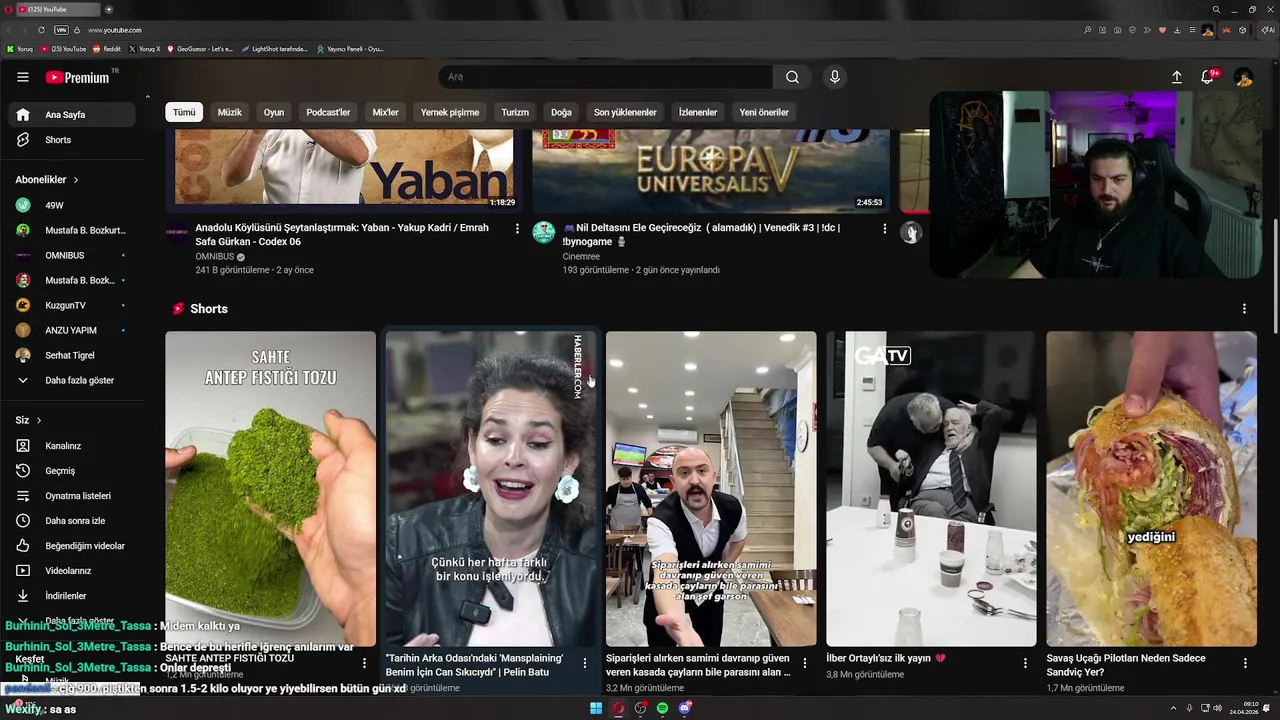Open the GeoGuessr bookmark

coord(200,49)
